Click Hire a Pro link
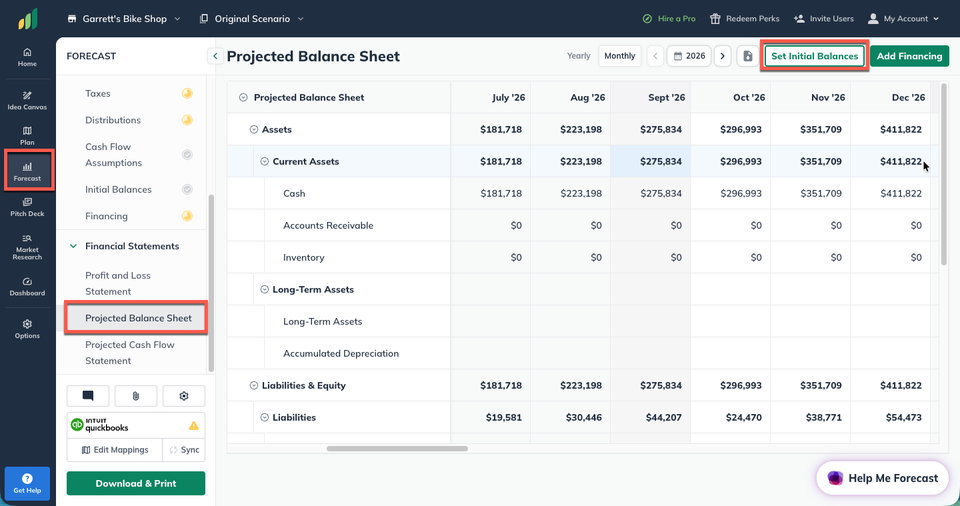The image size is (960, 506). click(669, 19)
